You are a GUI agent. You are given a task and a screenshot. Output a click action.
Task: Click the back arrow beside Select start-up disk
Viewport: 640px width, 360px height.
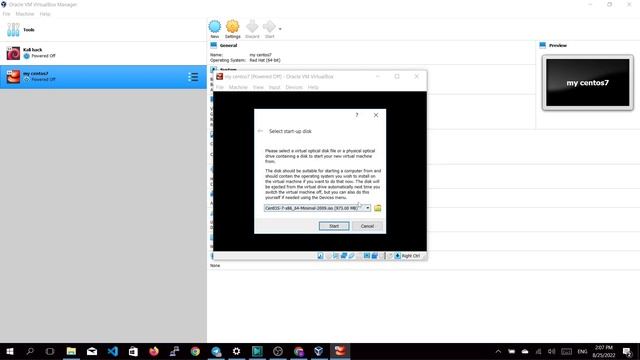pos(260,131)
